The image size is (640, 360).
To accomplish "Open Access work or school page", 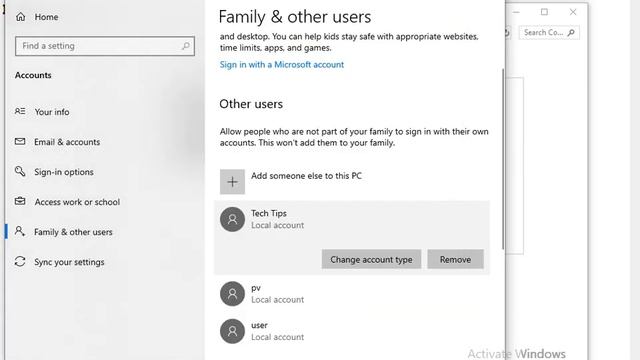I will (77, 202).
